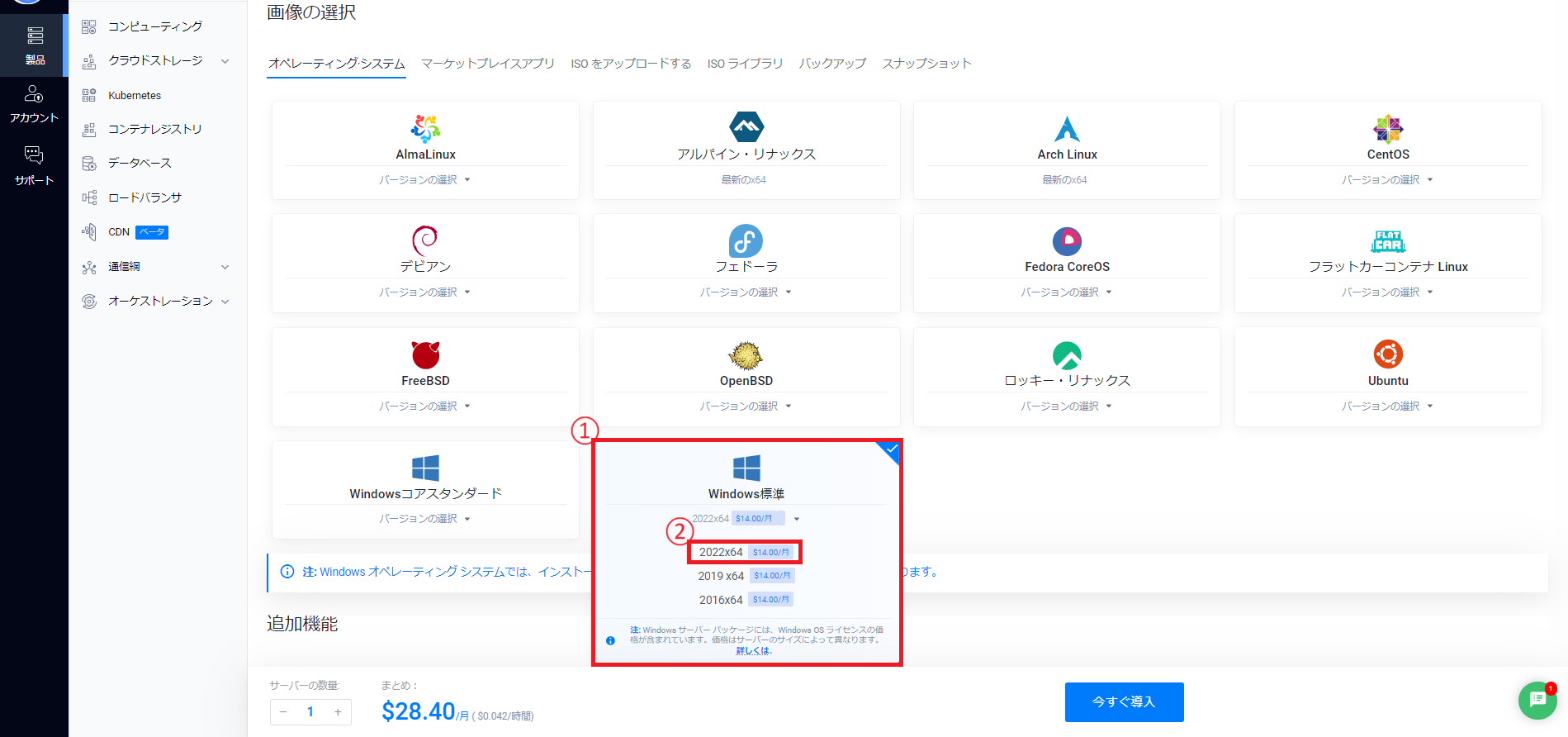Click the Alpine Linux (アルパイン・リナックス) logo icon

point(746,127)
